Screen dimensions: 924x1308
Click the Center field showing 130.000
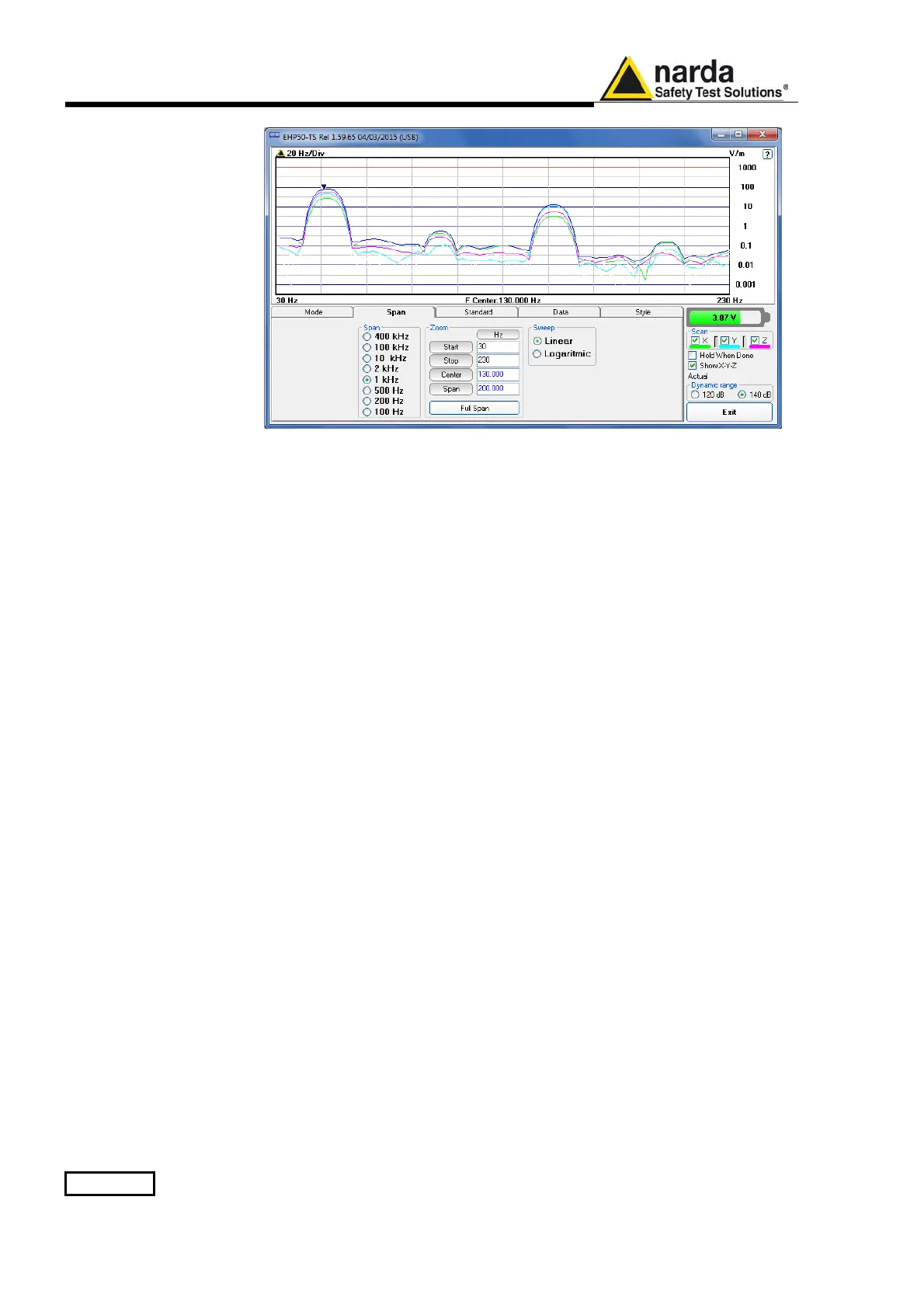[498, 374]
